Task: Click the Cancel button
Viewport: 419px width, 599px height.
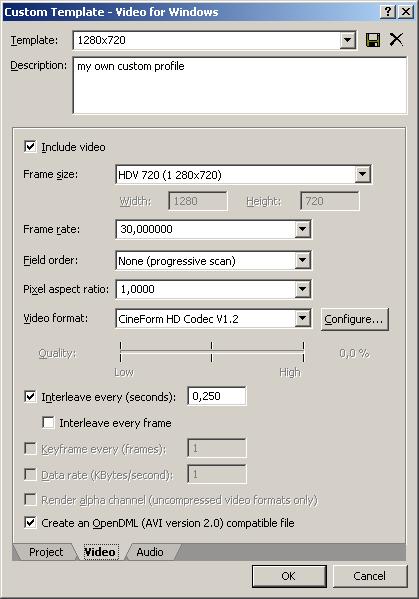Action: tap(369, 576)
